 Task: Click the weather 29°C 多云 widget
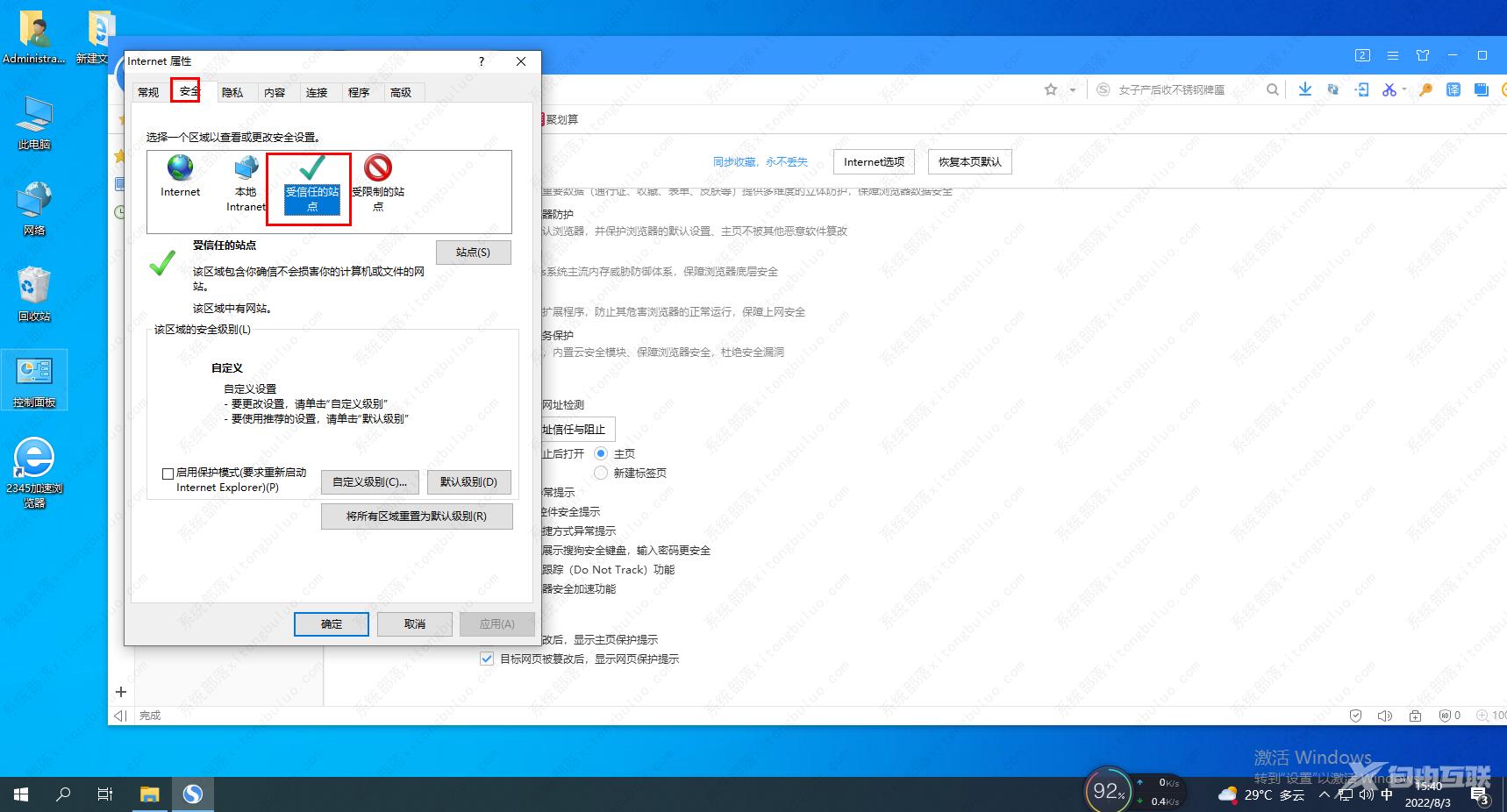click(x=1261, y=794)
